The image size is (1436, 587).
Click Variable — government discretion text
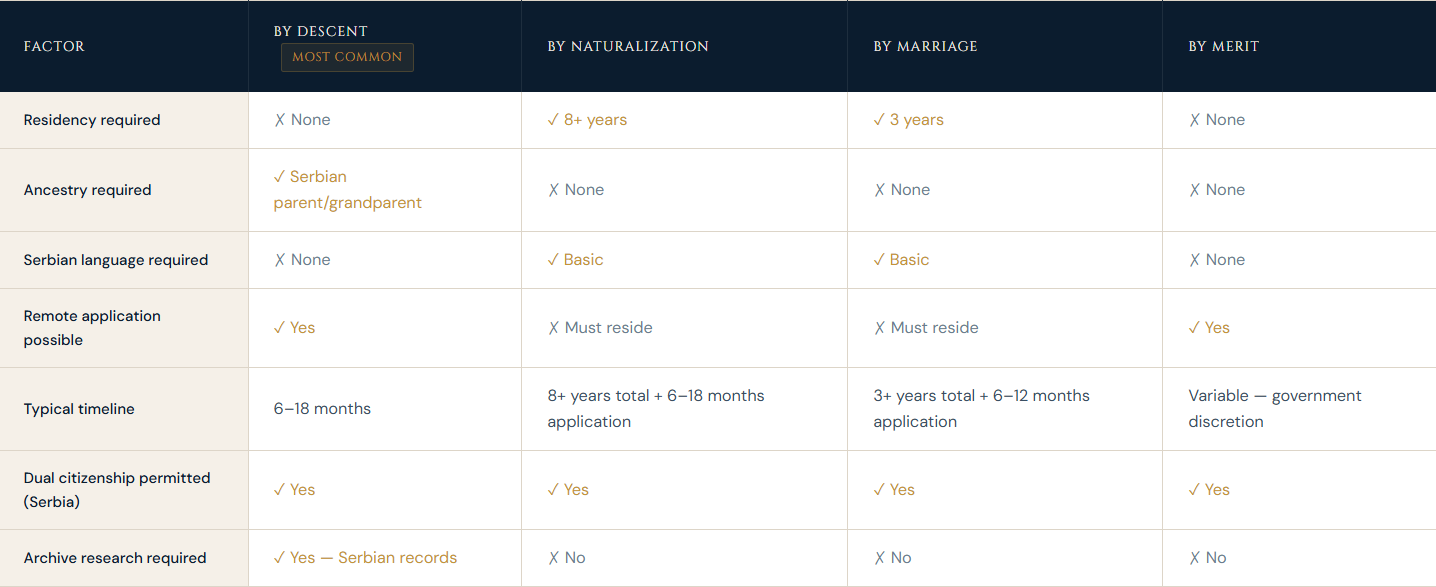(1274, 408)
